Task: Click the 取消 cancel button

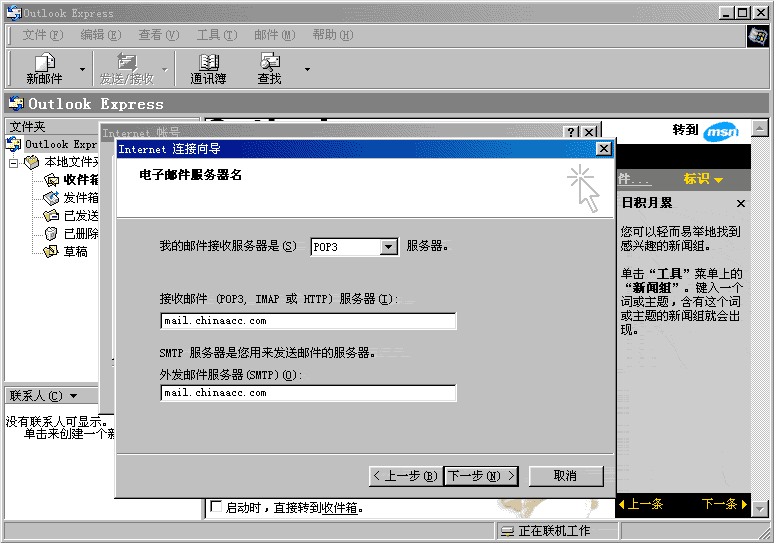Action: (x=566, y=476)
